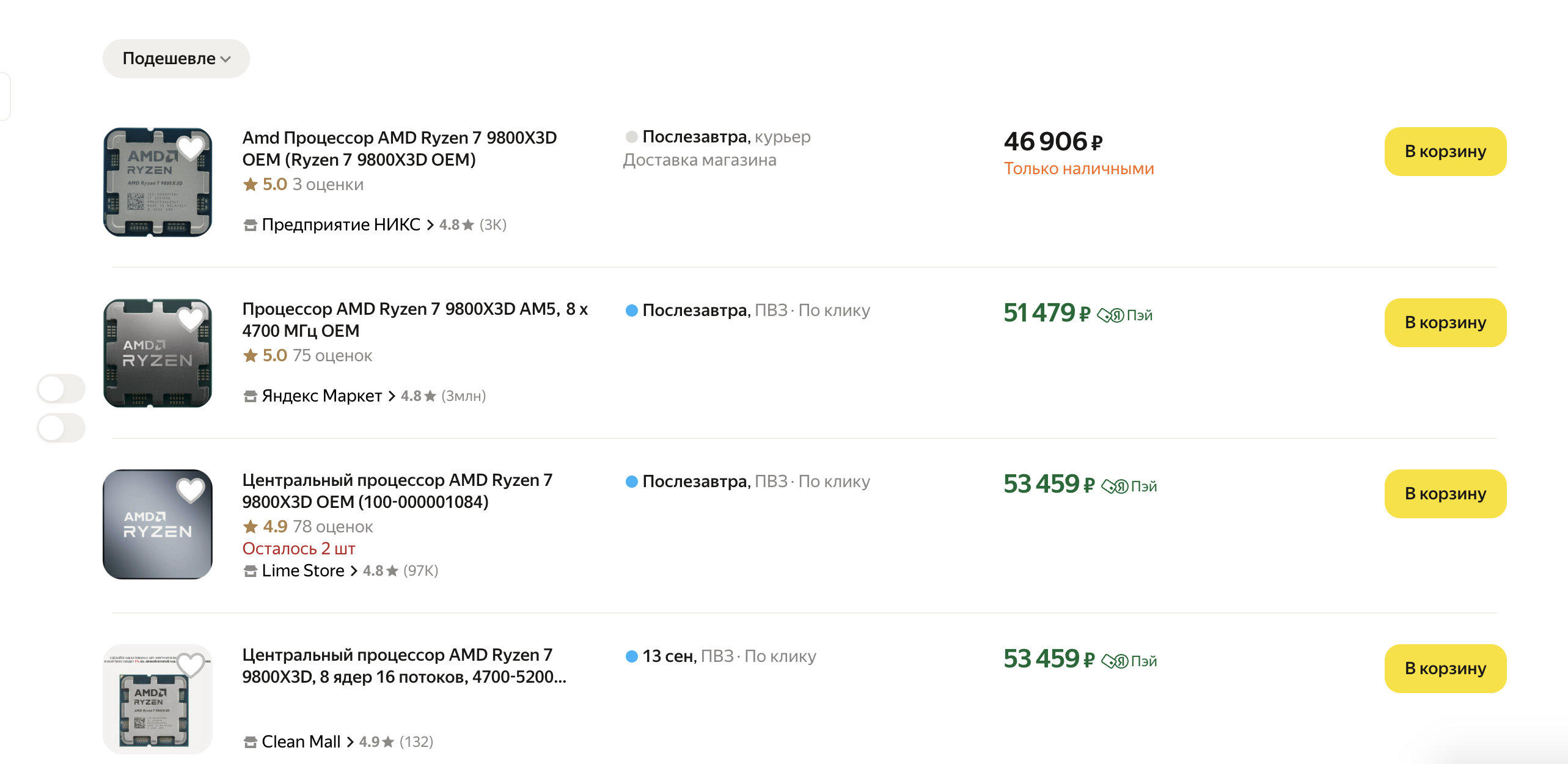Add Lime Store processor to favorites
Screen dimensions: 1568x764
(x=190, y=490)
